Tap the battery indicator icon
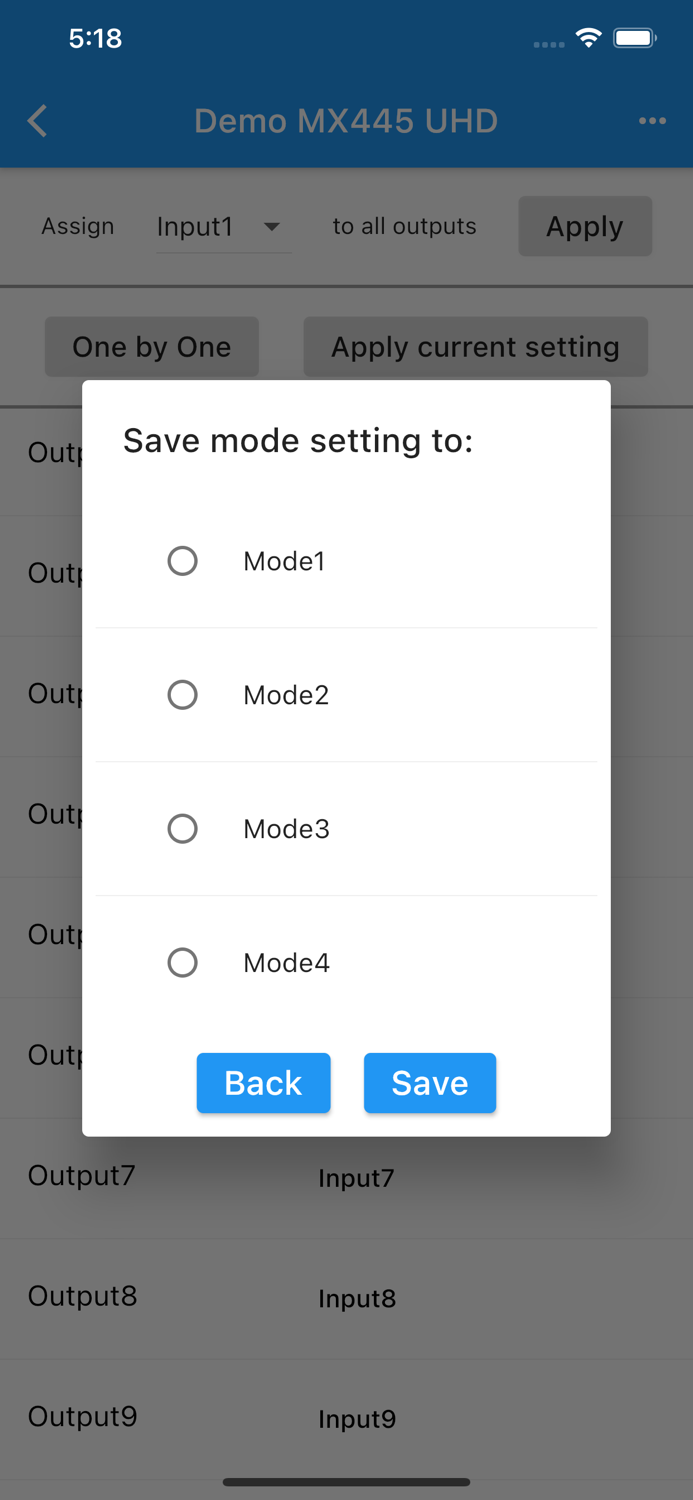 pyautogui.click(x=635, y=39)
